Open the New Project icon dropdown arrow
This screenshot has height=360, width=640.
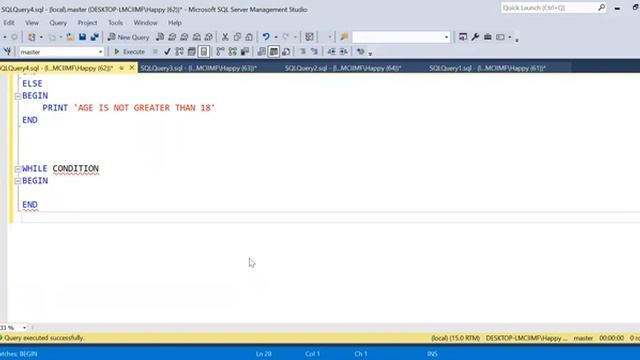[41, 37]
